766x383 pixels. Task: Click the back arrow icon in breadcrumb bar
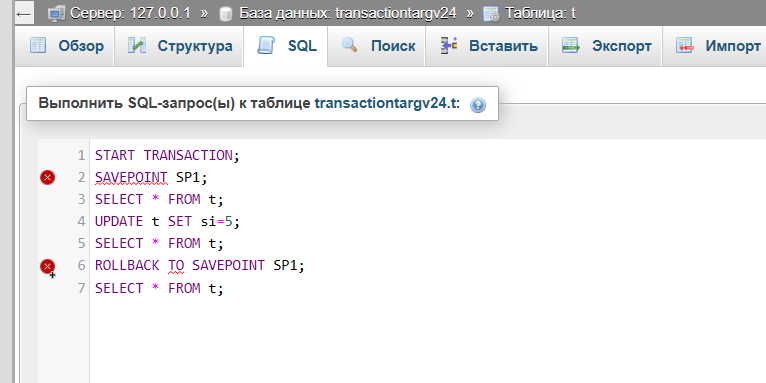(23, 14)
